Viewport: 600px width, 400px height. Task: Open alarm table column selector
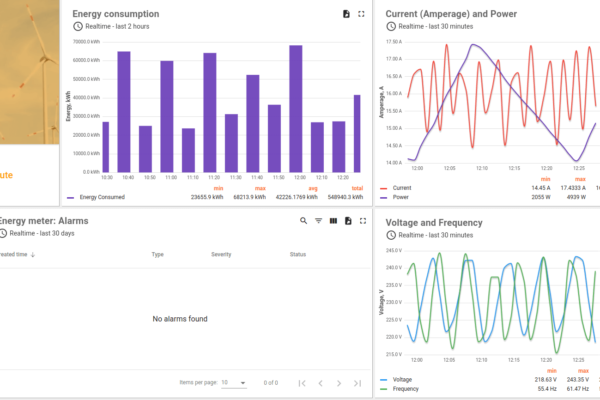click(333, 220)
